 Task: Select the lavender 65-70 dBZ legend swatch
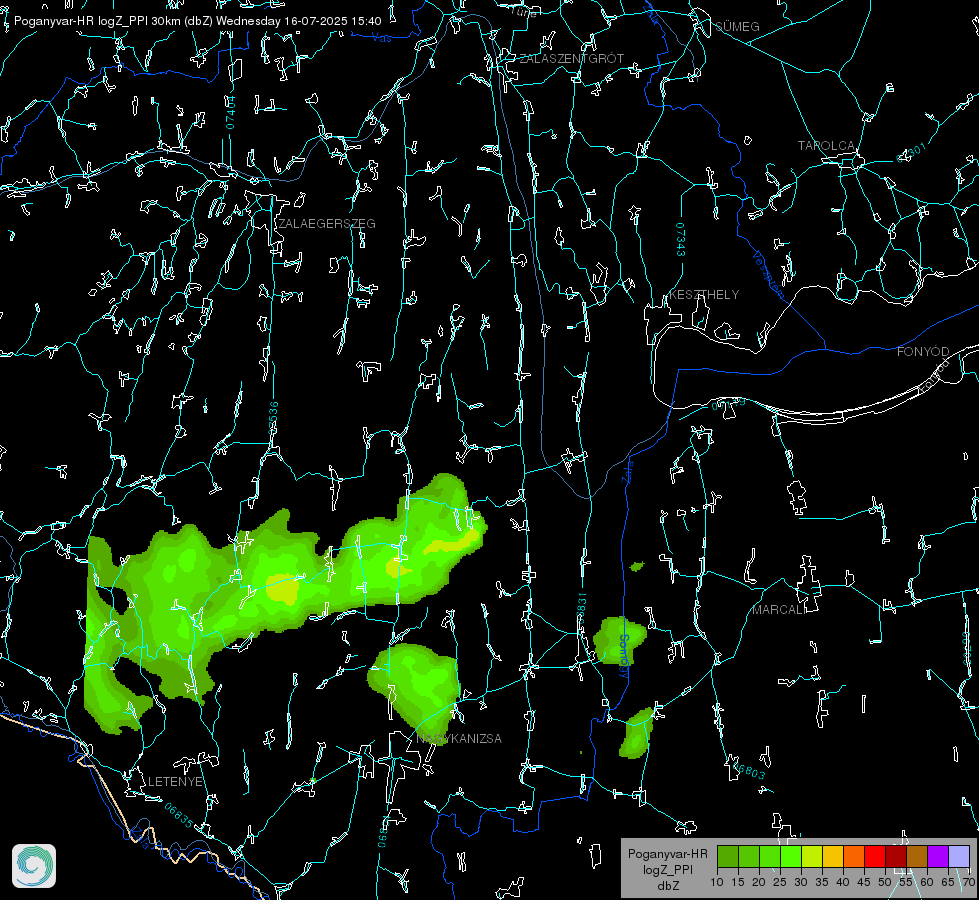(x=958, y=856)
